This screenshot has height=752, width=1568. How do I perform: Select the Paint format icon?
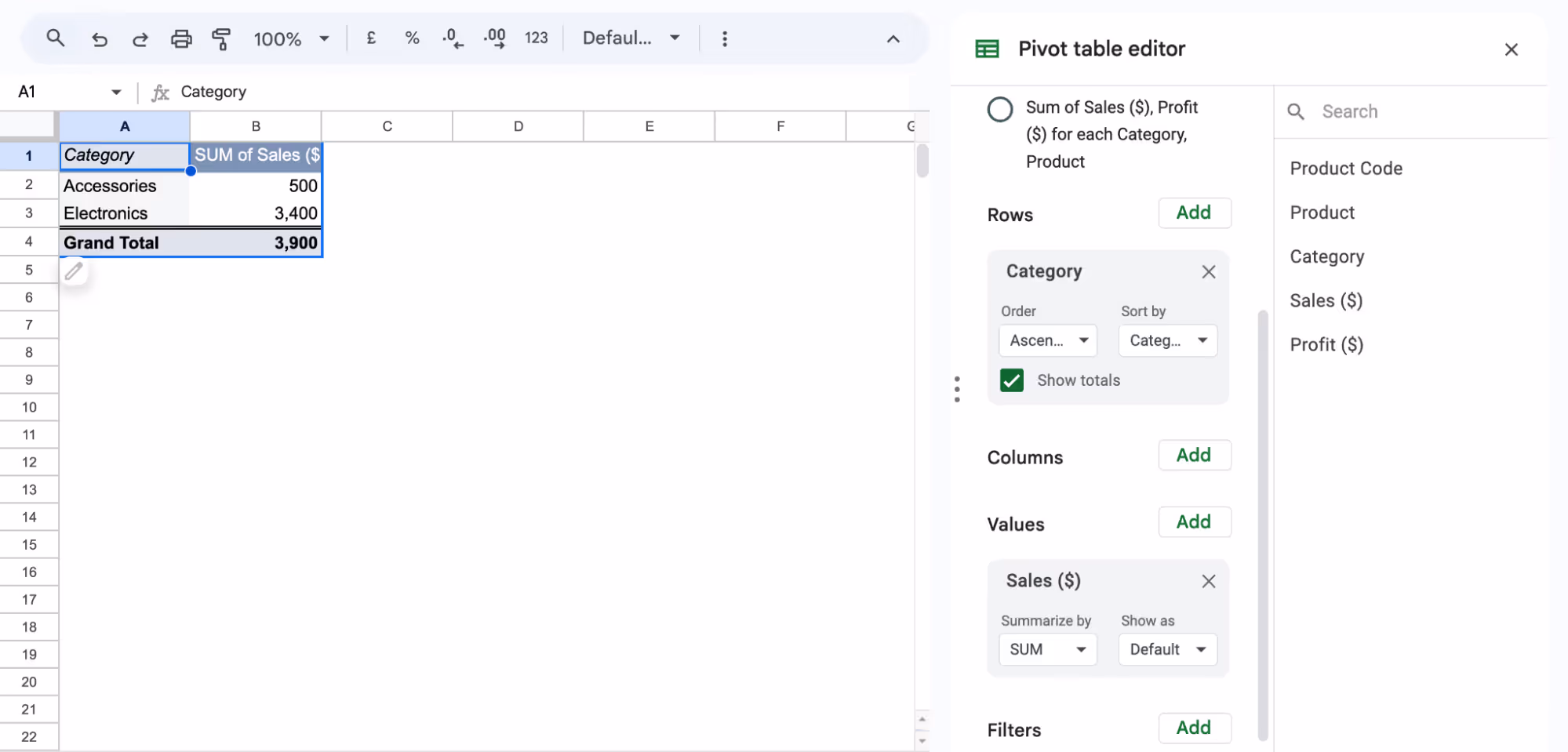[221, 38]
